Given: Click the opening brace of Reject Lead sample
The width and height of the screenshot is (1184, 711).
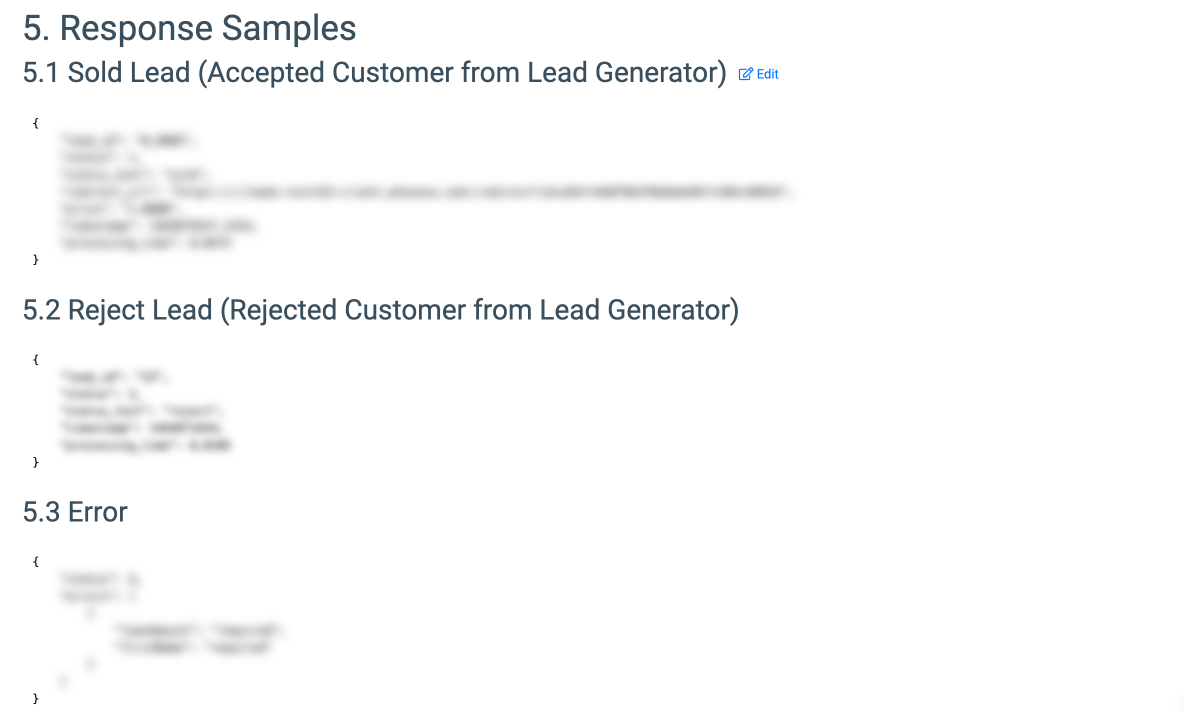Looking at the screenshot, I should (36, 359).
